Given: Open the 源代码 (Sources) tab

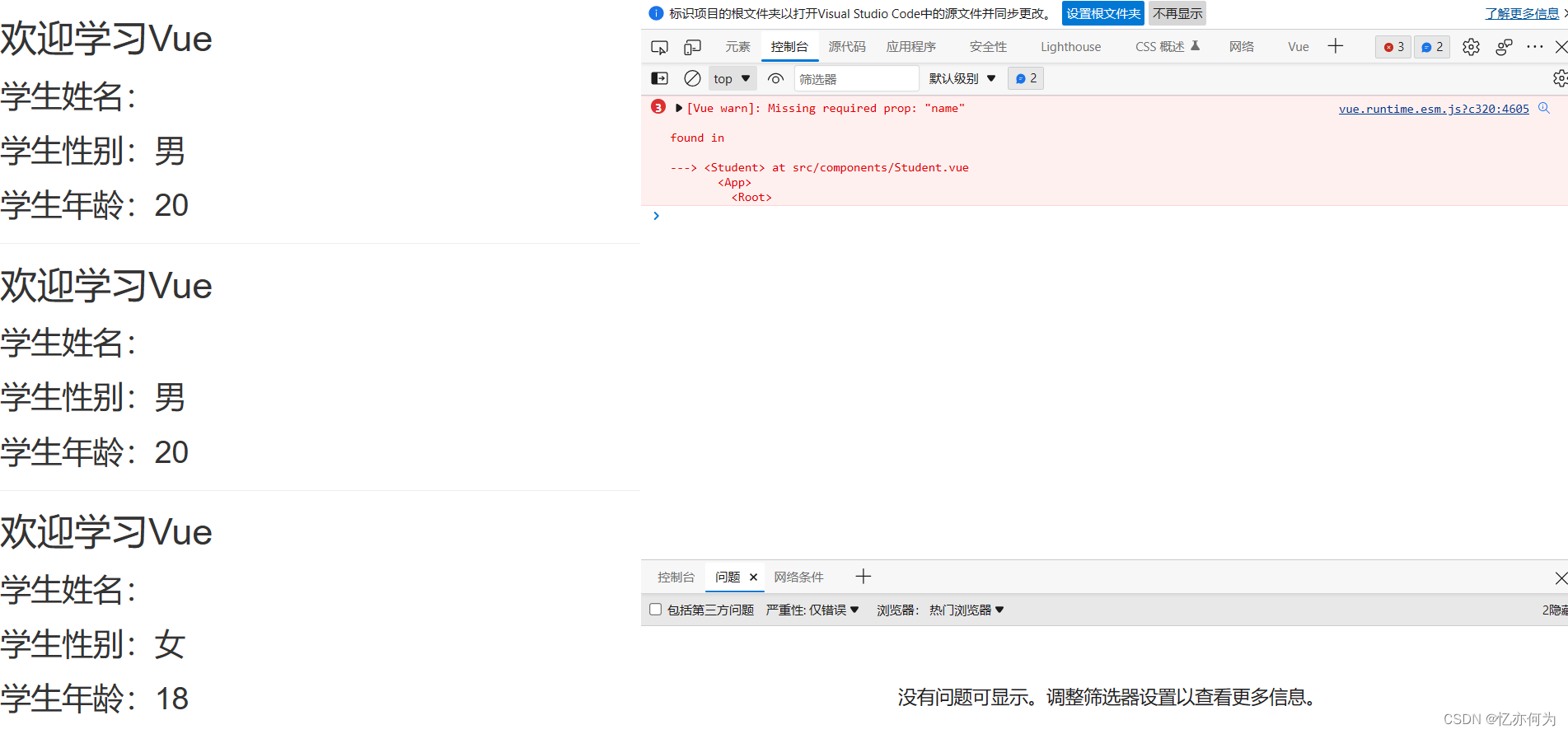Looking at the screenshot, I should click(x=847, y=47).
